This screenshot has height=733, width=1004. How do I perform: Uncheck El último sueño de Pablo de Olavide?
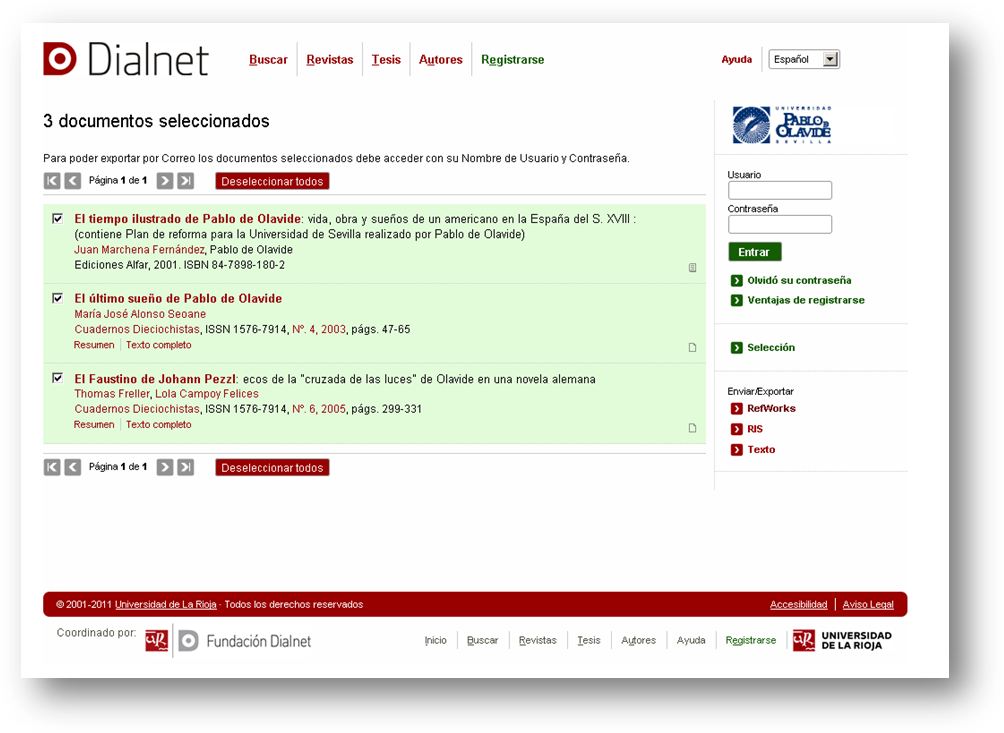point(58,298)
